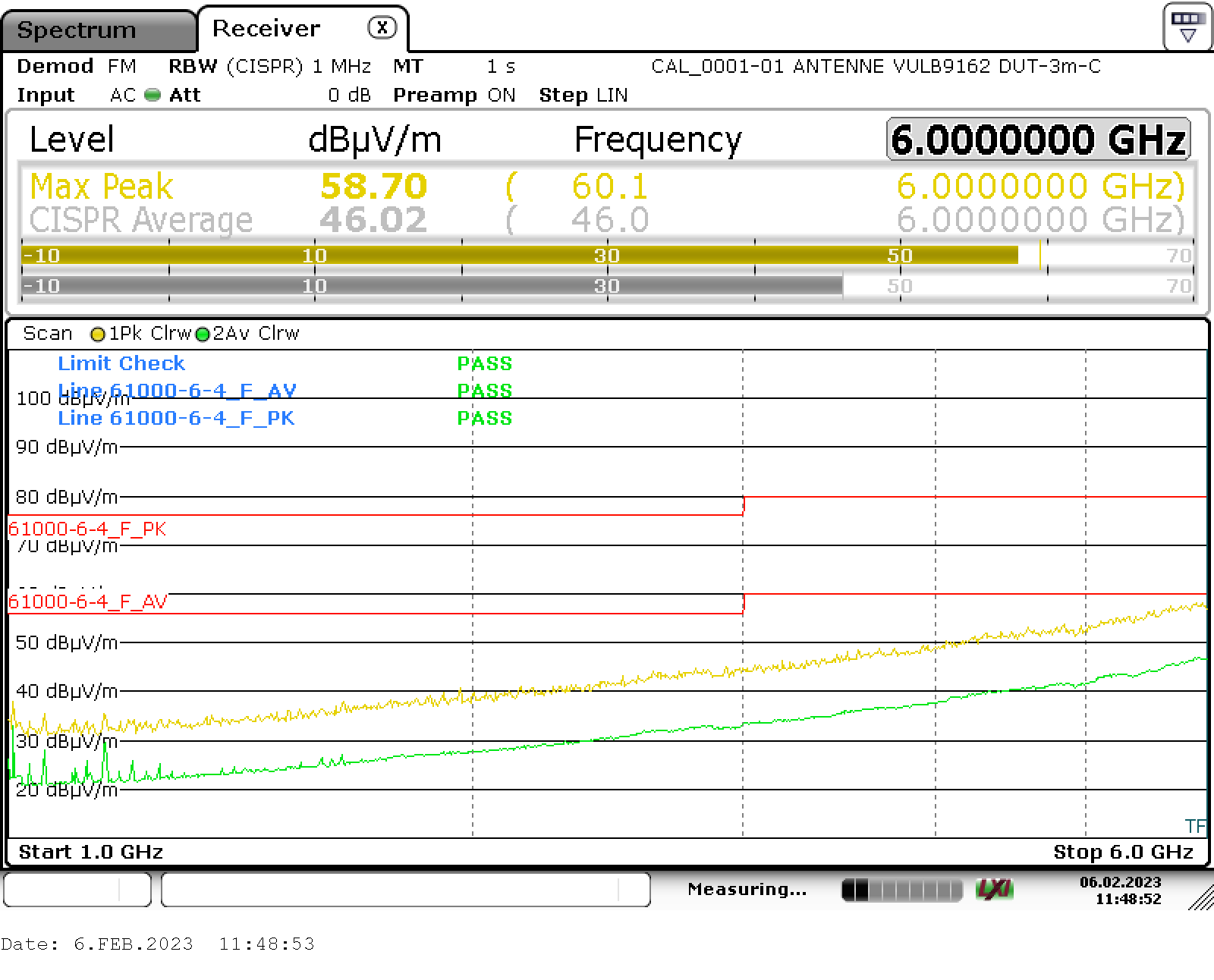Image resolution: width=1214 pixels, height=980 pixels.
Task: Click the bottom-right resize grip icon
Action: [1201, 897]
